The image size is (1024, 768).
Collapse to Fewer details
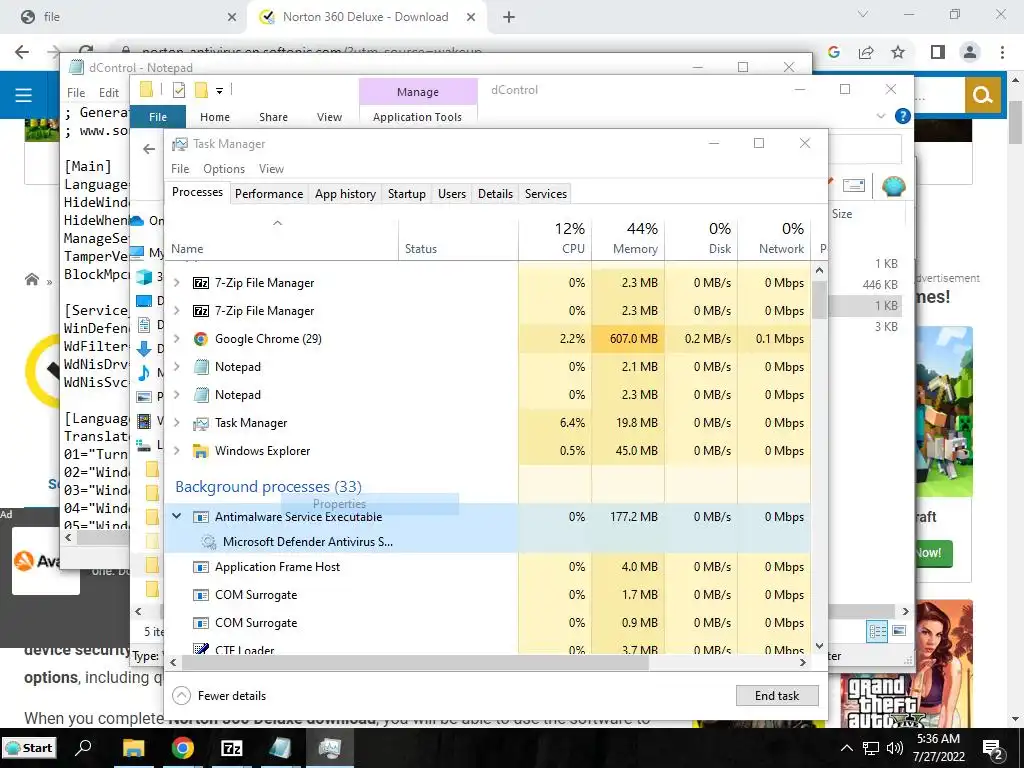coord(219,696)
